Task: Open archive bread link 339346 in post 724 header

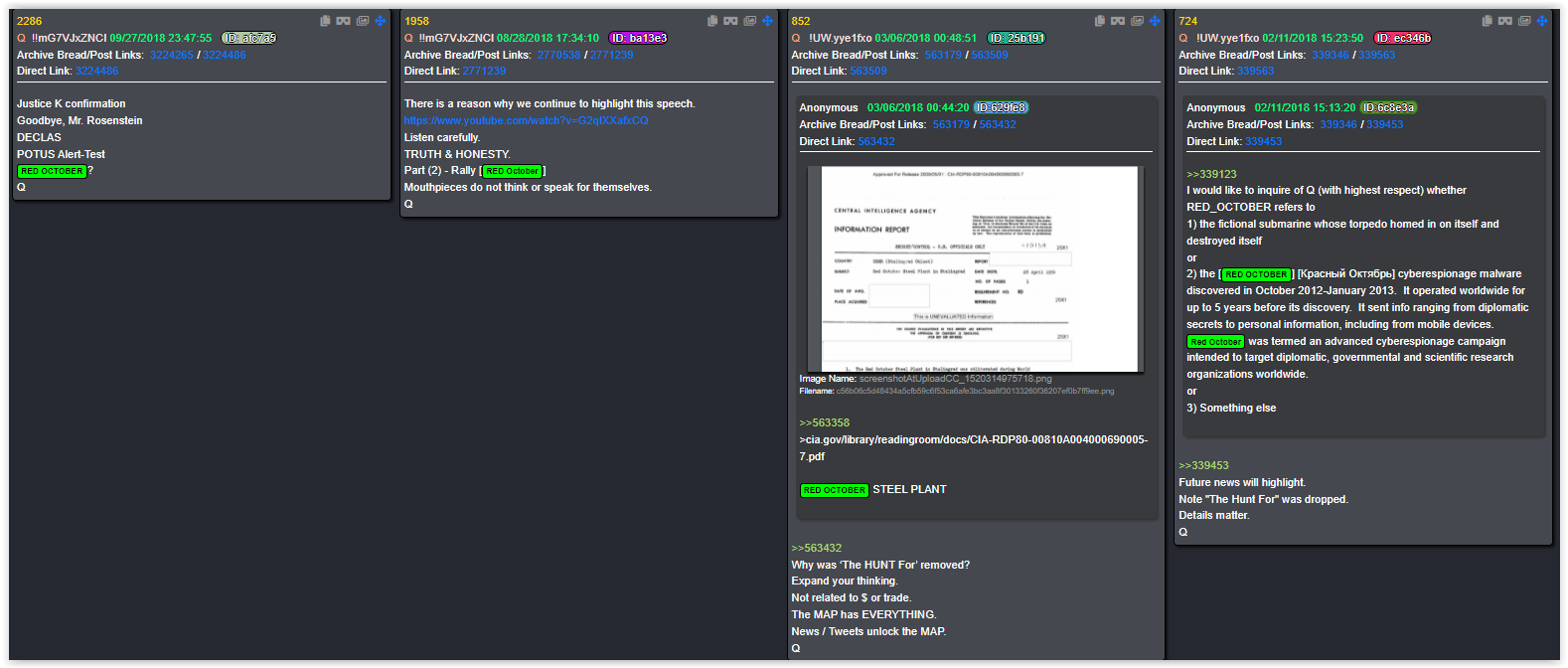Action: (1331, 55)
